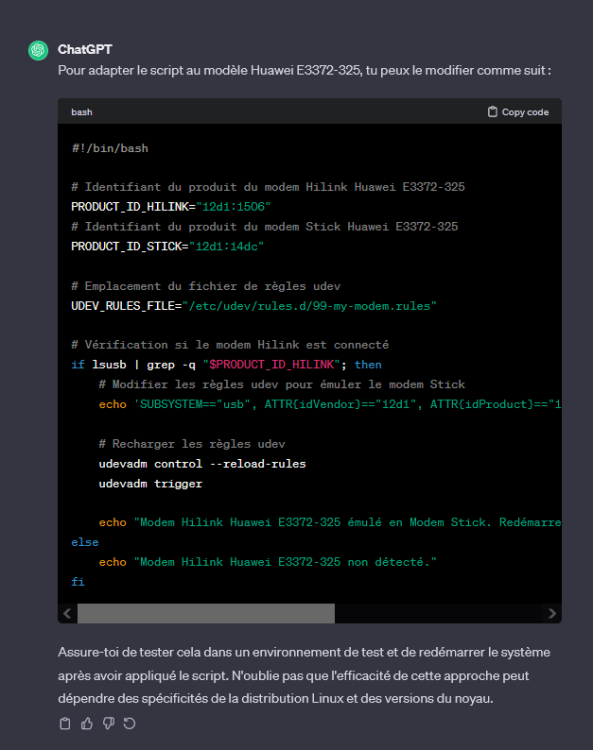The width and height of the screenshot is (593, 750).
Task: Click the udevadm trigger line
Action: click(151, 484)
